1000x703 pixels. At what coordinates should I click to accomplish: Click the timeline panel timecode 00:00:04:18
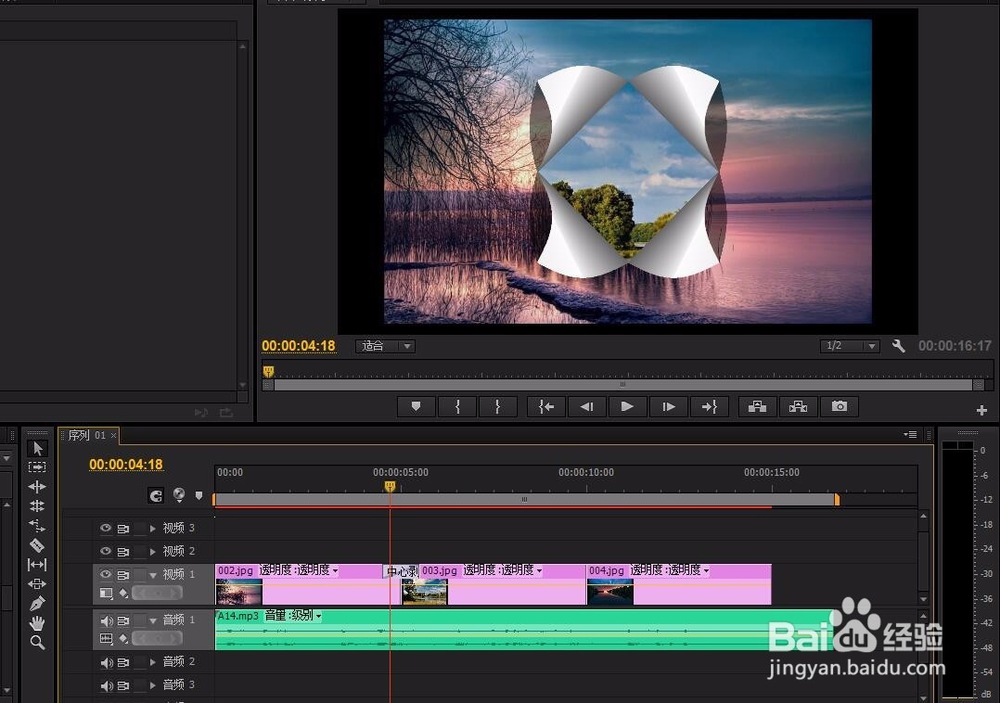click(x=126, y=464)
